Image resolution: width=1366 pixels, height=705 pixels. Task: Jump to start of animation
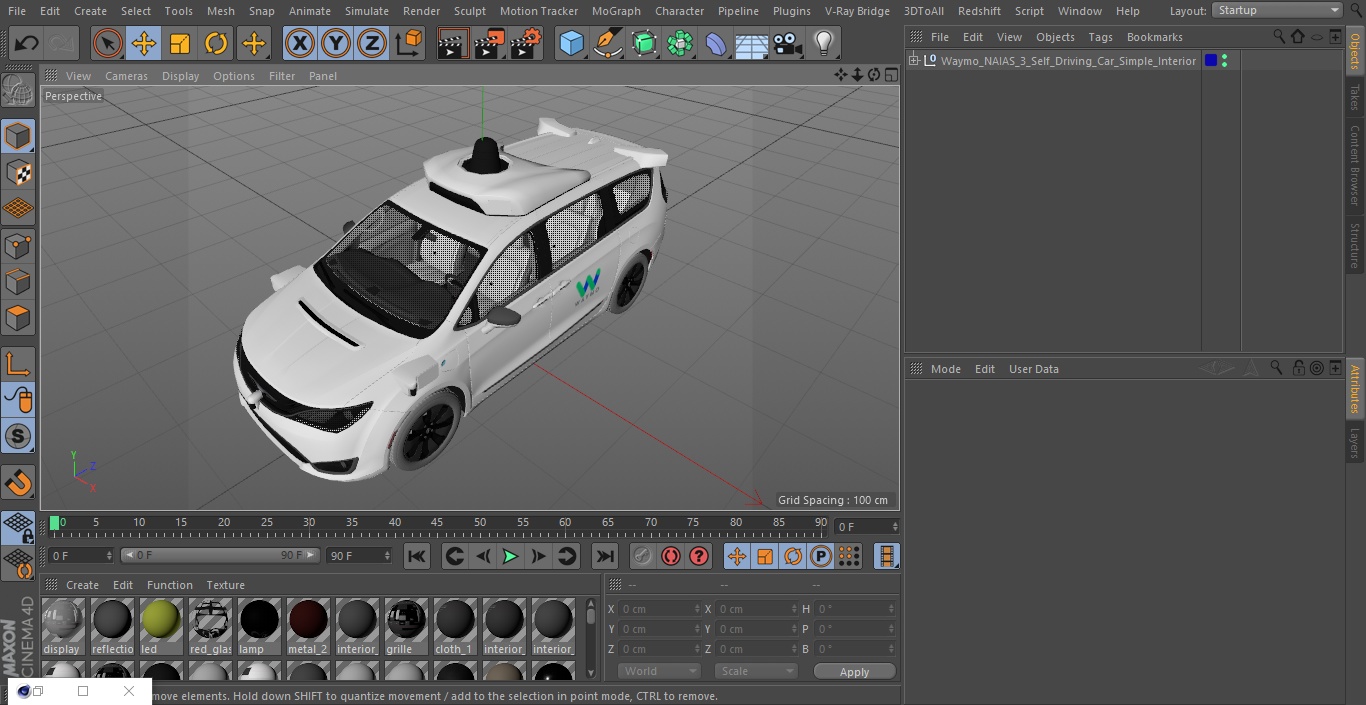pyautogui.click(x=417, y=556)
